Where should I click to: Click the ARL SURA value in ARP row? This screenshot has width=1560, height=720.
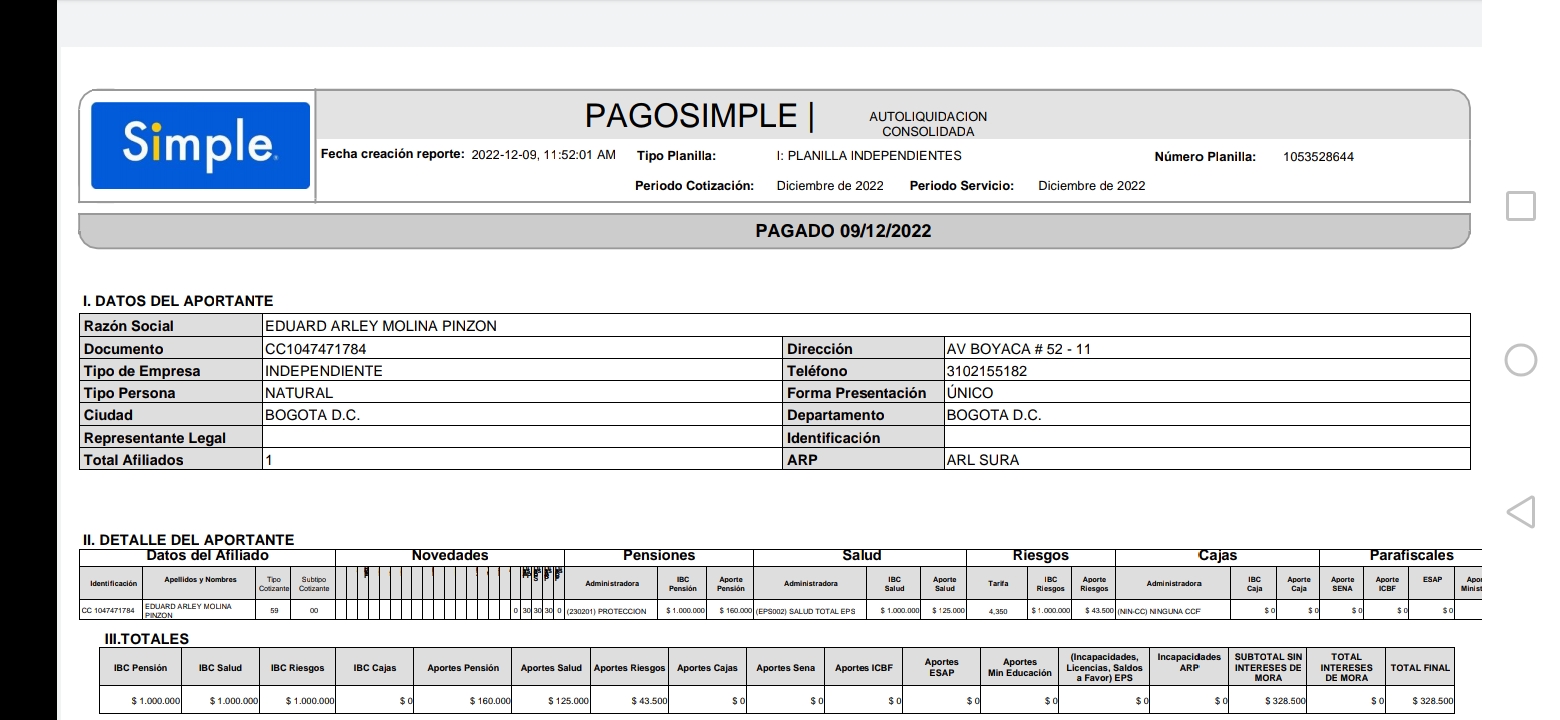[x=982, y=460]
